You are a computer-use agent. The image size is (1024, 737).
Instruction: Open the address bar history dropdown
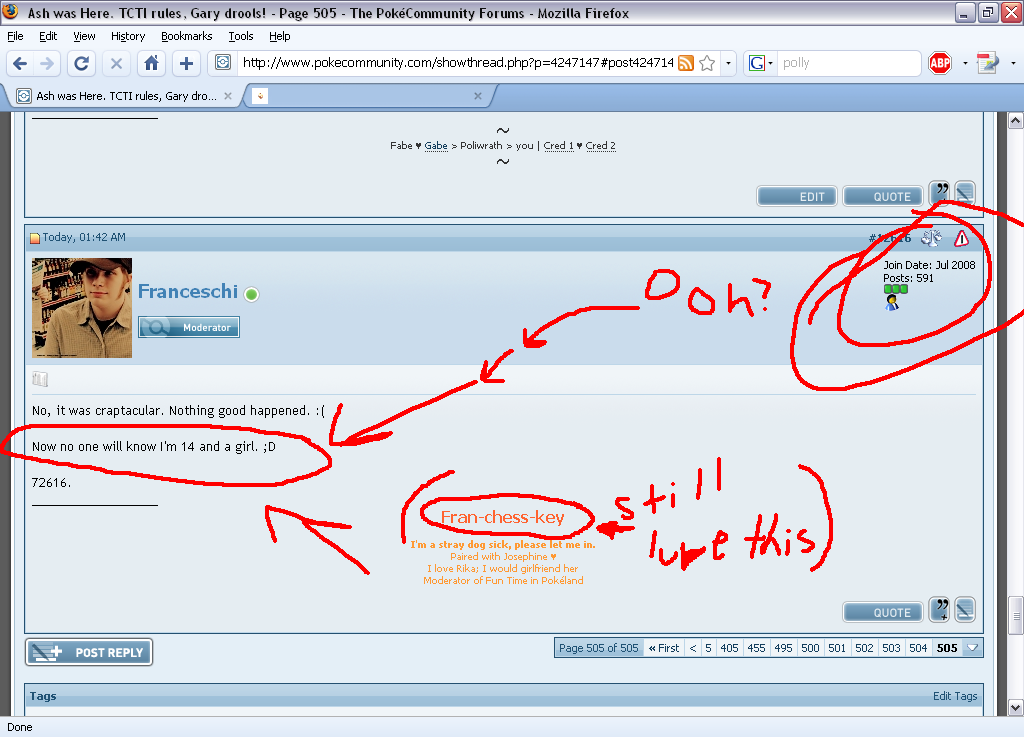click(728, 63)
